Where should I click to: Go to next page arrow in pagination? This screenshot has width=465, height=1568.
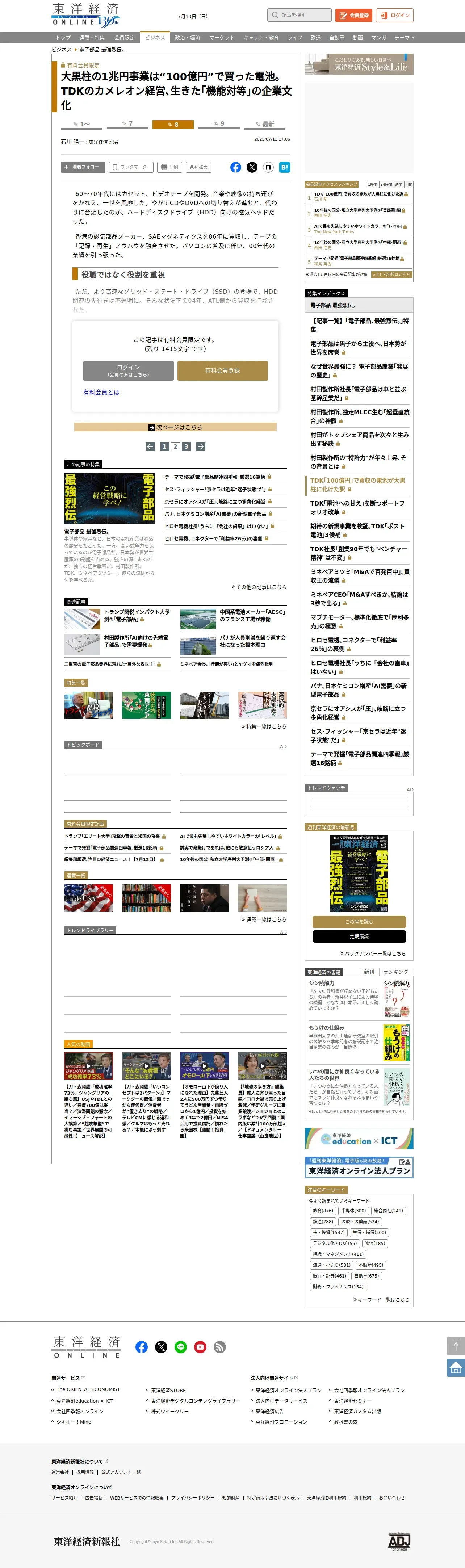(x=200, y=447)
